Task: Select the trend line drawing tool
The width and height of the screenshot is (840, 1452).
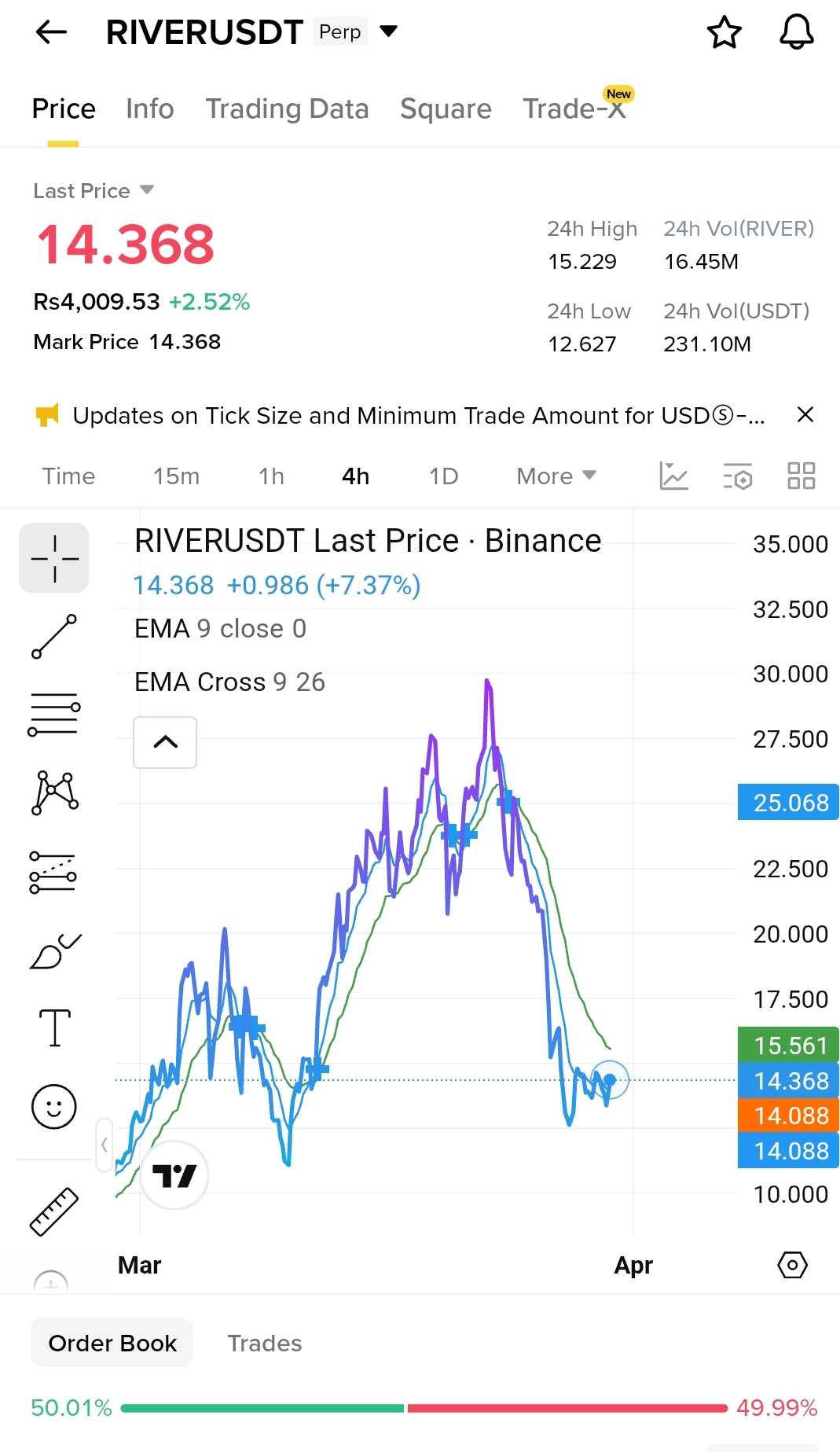Action: (54, 637)
